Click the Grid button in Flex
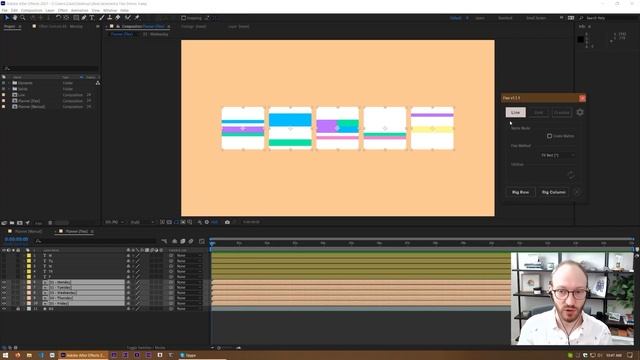 tap(539, 112)
